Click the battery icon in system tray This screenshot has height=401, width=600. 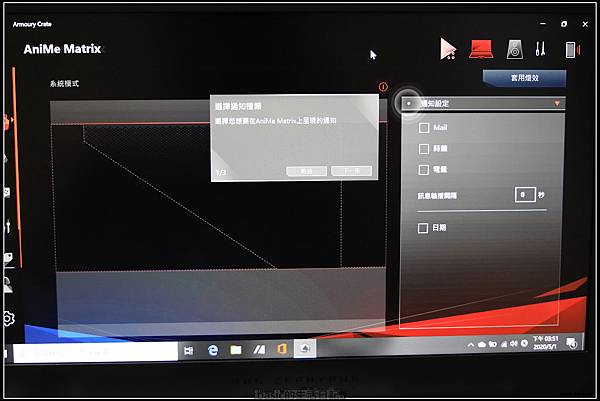point(492,344)
